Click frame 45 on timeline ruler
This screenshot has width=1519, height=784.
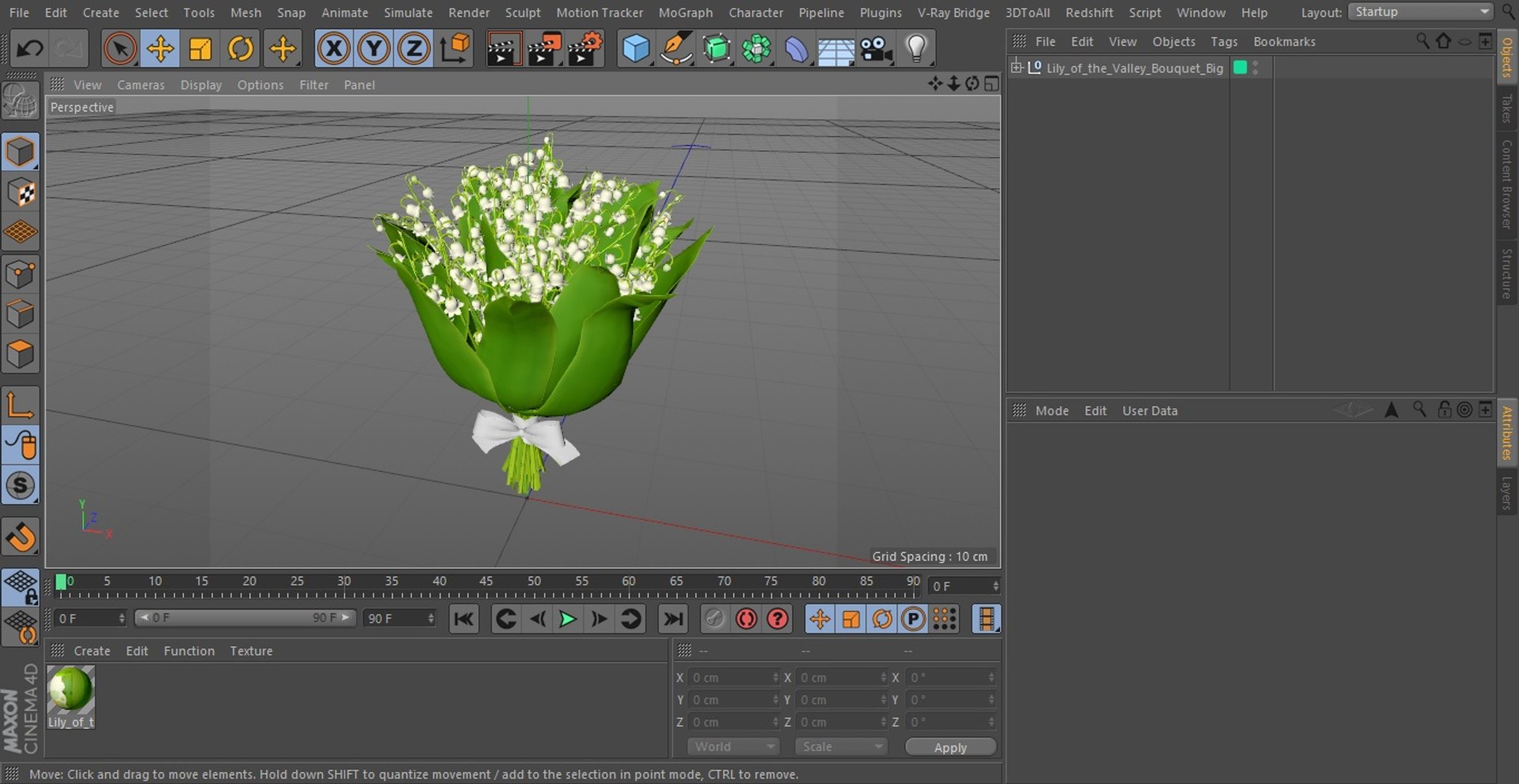point(486,581)
